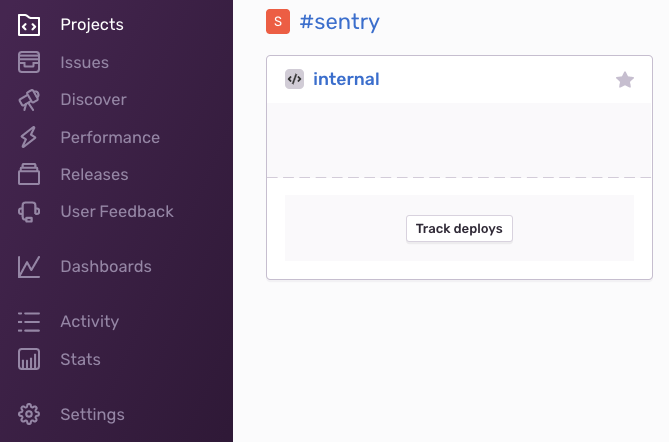The height and width of the screenshot is (442, 669).
Task: Select the Discover telescope icon
Action: pyautogui.click(x=29, y=100)
